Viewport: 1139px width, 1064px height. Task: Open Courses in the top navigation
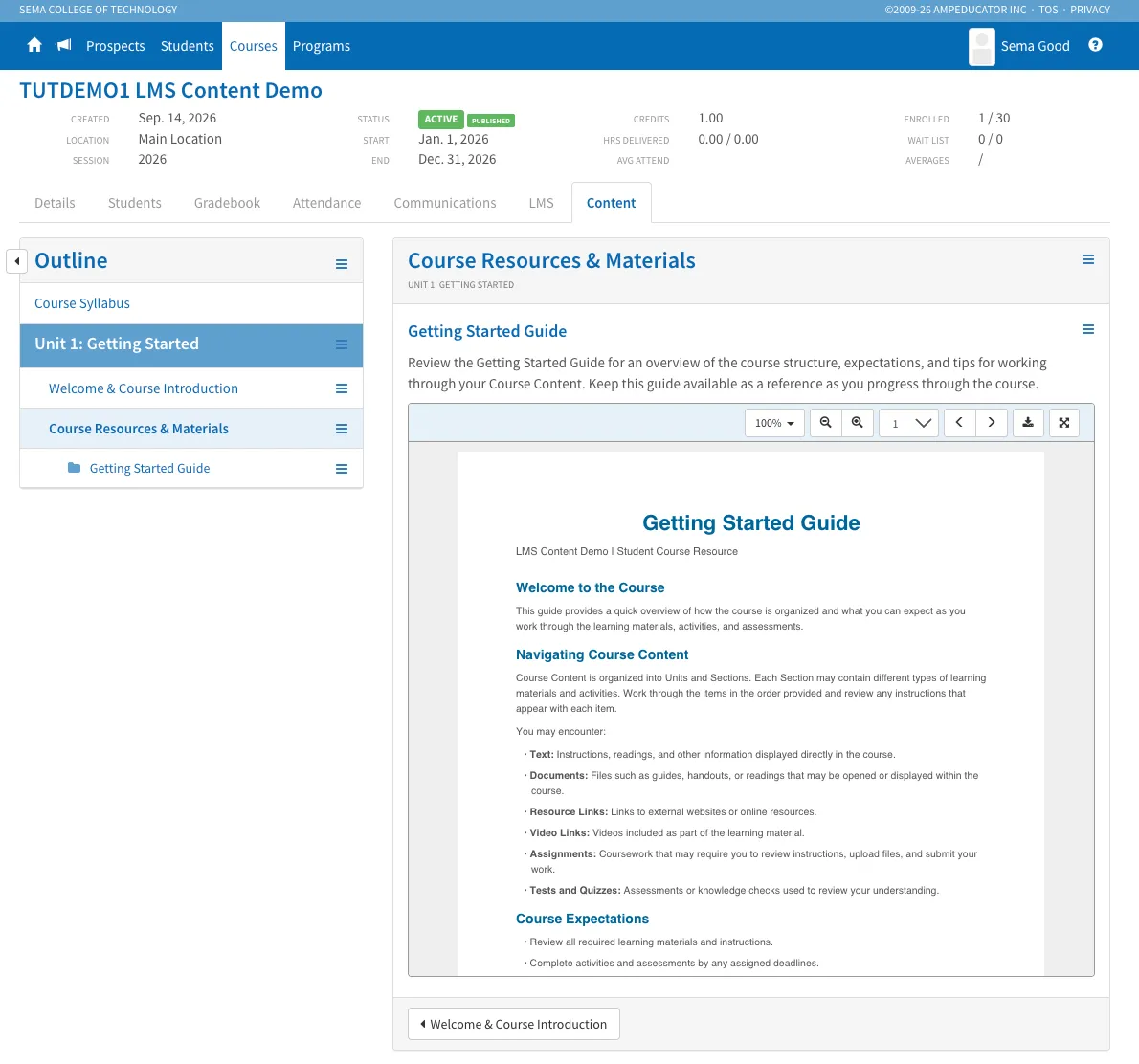point(254,46)
